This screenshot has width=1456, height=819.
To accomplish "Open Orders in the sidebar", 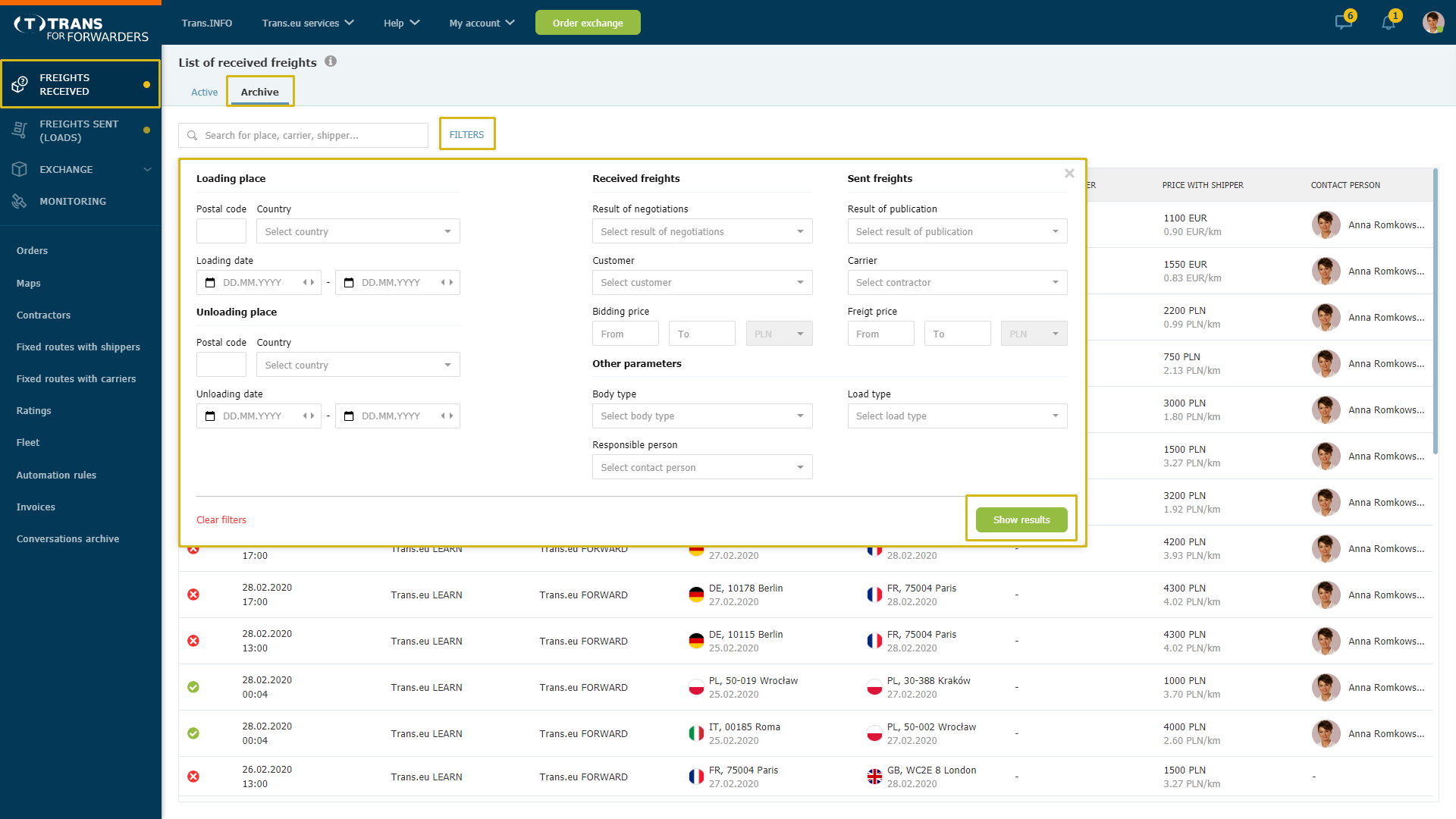I will pos(32,250).
